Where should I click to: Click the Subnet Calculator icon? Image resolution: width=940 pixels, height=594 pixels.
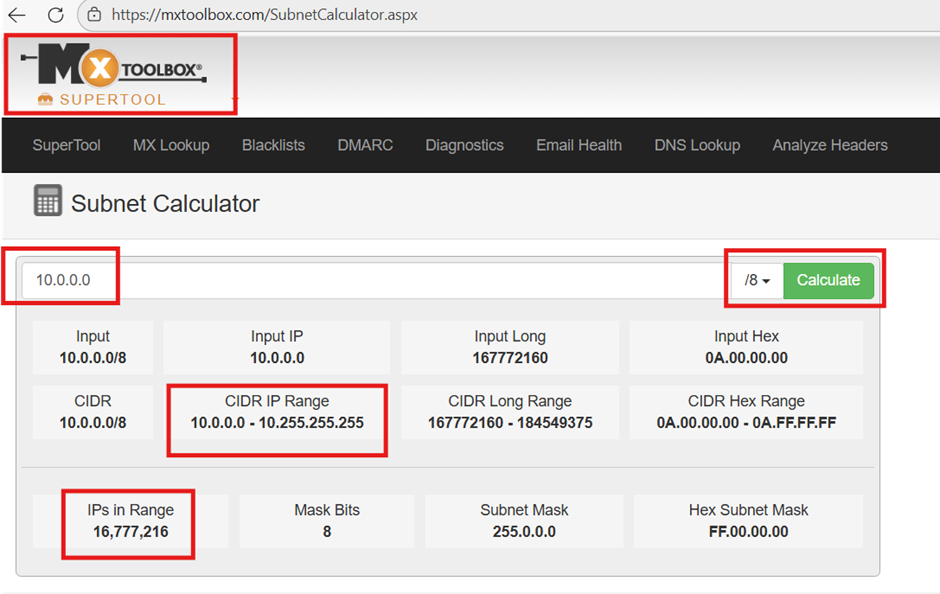(x=47, y=201)
